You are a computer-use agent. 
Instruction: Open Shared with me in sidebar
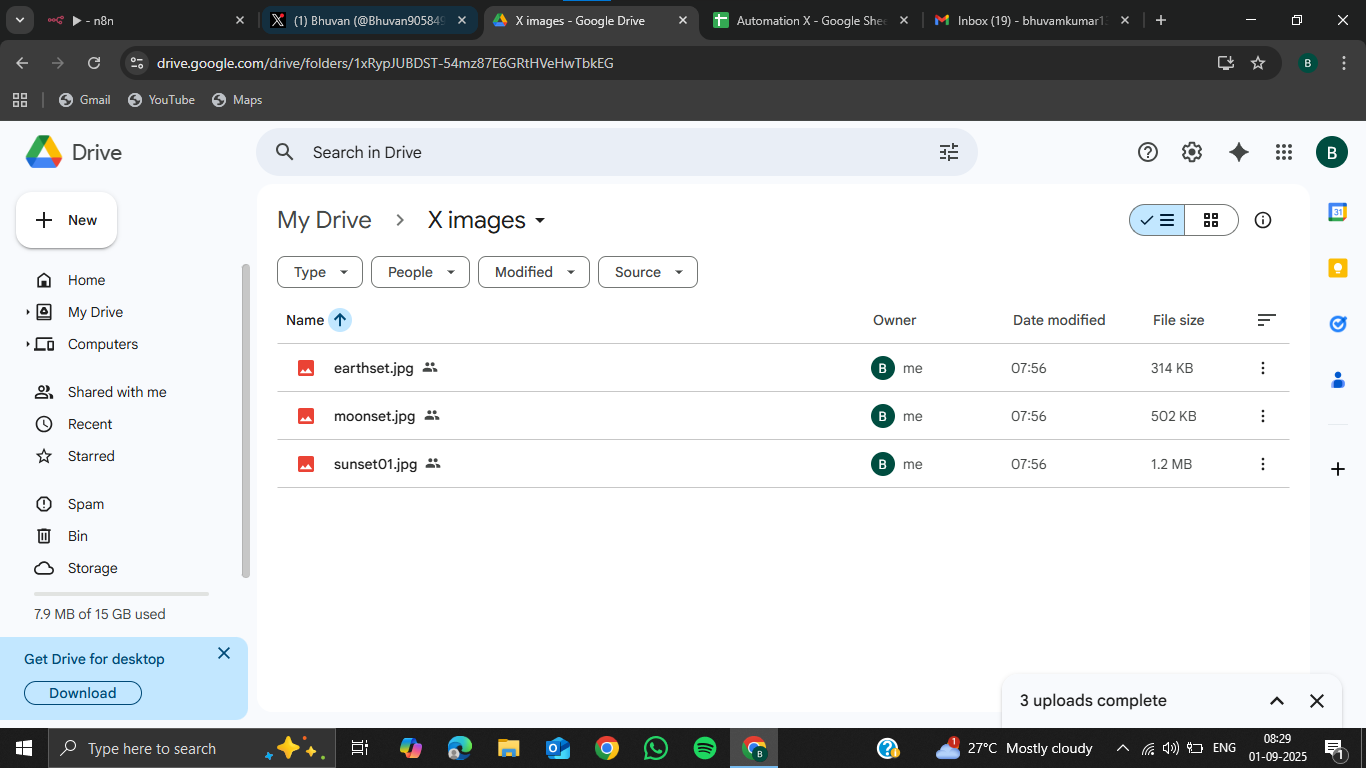(117, 392)
